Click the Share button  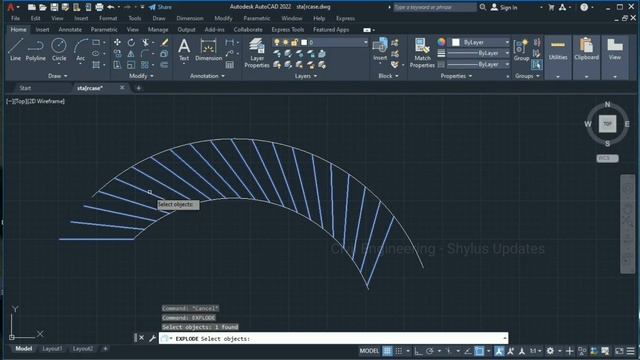click(x=160, y=7)
